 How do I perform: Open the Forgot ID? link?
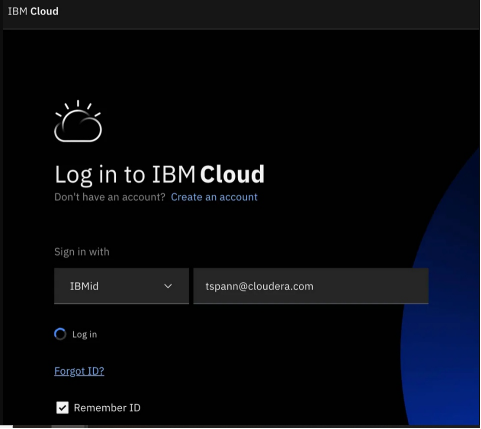79,371
